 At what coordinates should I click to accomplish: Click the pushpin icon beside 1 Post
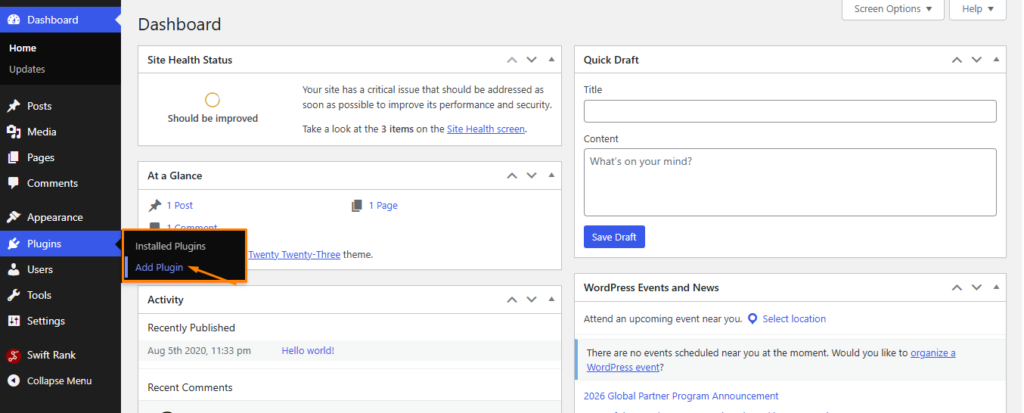point(155,206)
